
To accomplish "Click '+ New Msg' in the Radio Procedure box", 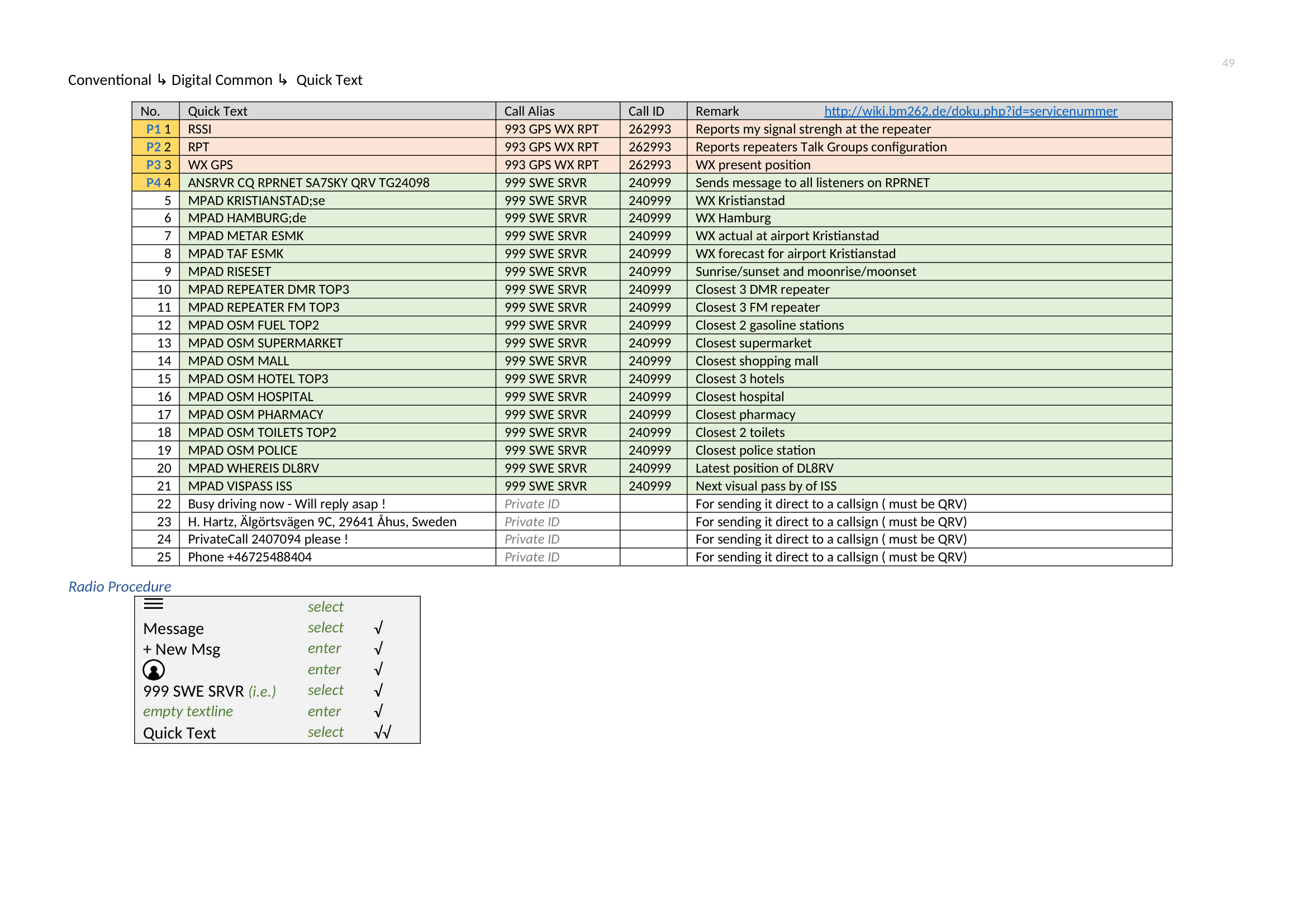I will [181, 649].
